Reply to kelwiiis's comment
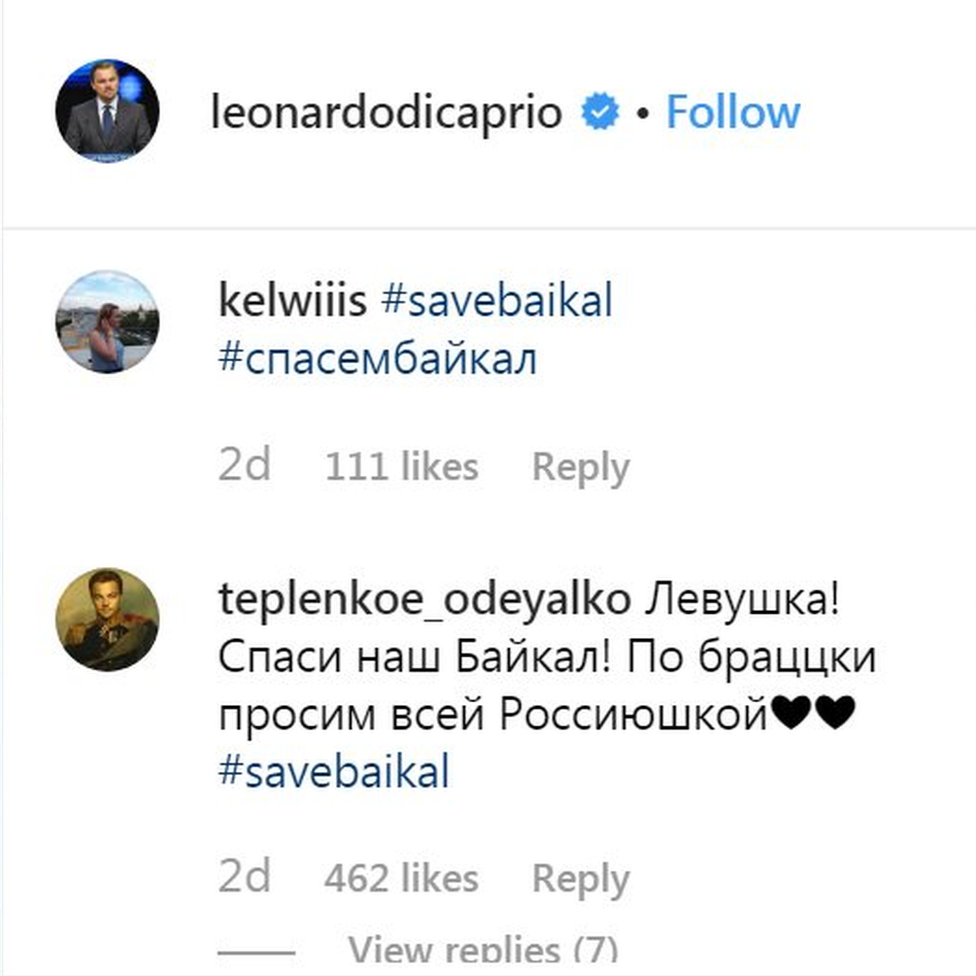Image resolution: width=976 pixels, height=976 pixels. [579, 464]
